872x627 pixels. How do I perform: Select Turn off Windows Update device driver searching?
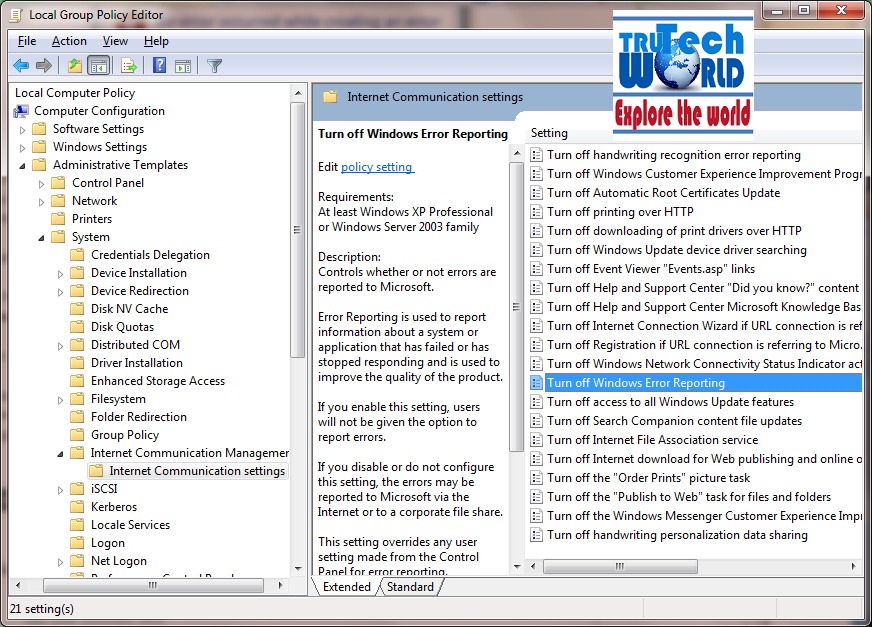[676, 250]
